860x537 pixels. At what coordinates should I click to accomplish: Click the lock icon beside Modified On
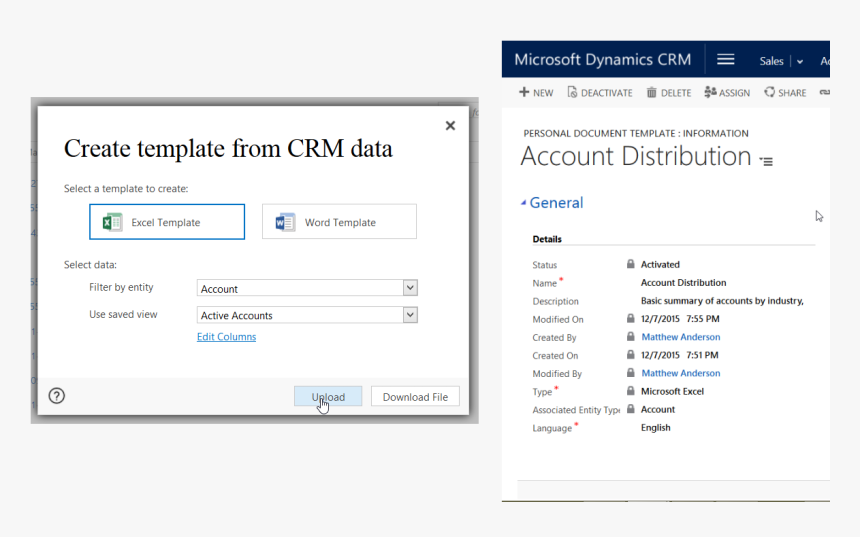click(631, 318)
